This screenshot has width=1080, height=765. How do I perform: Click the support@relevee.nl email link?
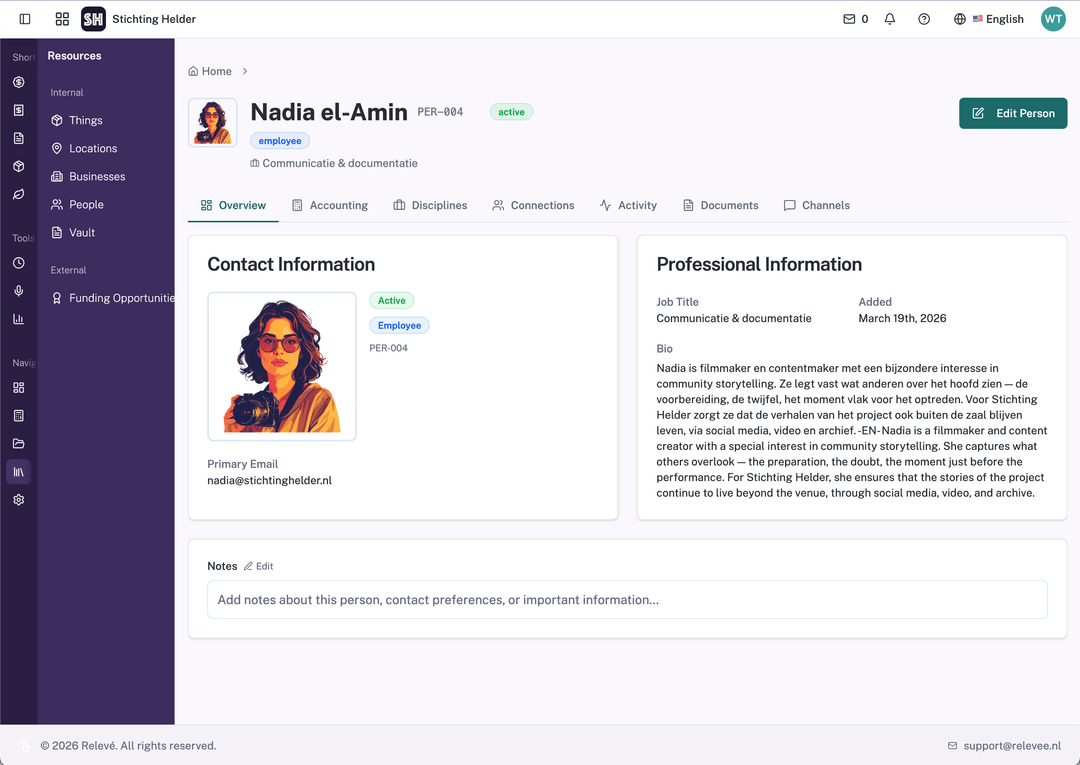[x=1011, y=745]
